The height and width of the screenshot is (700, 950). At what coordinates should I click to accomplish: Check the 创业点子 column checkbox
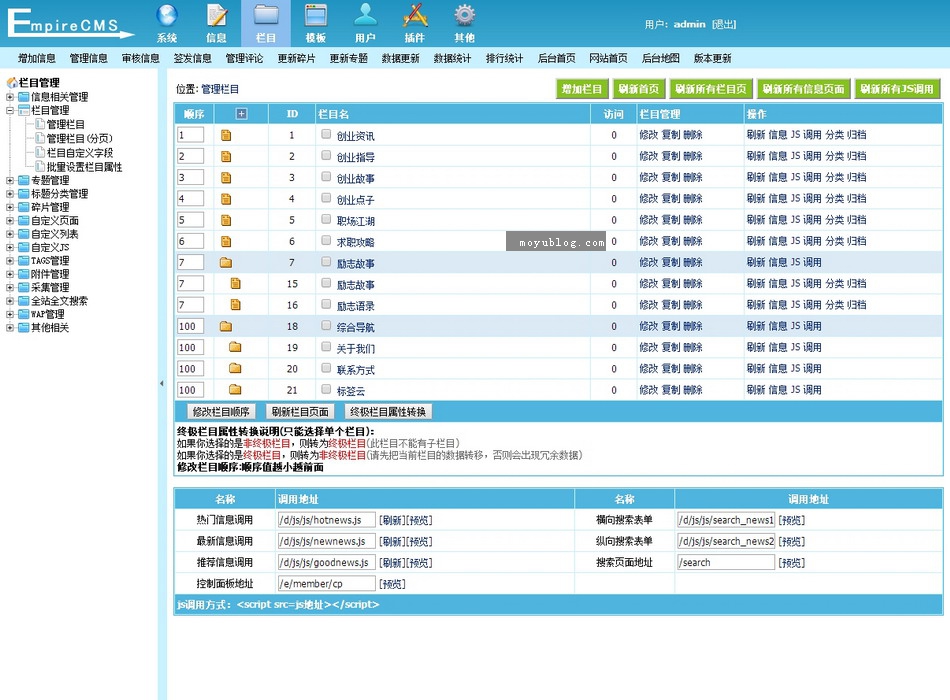click(326, 198)
